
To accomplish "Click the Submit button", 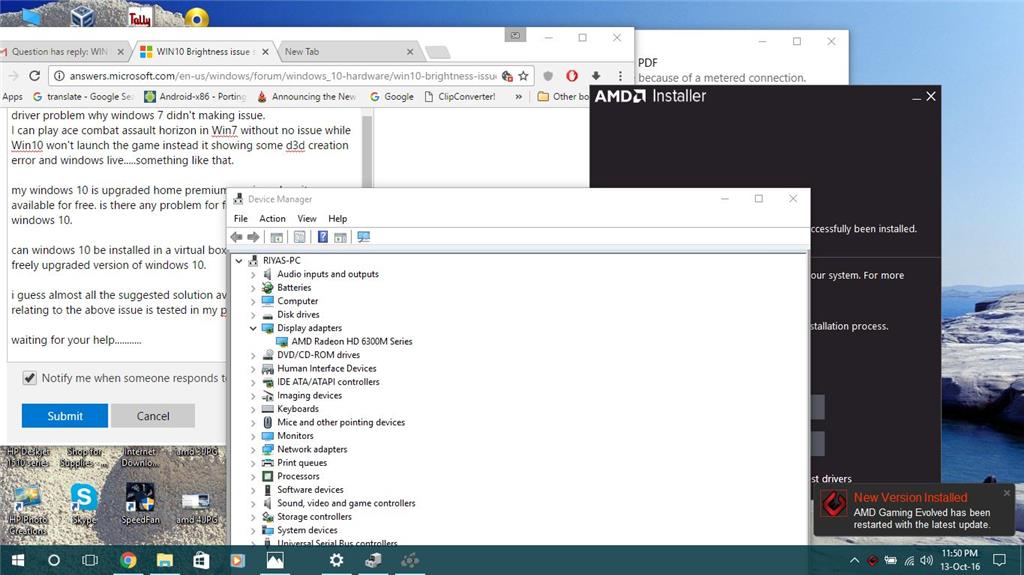I will click(x=65, y=416).
